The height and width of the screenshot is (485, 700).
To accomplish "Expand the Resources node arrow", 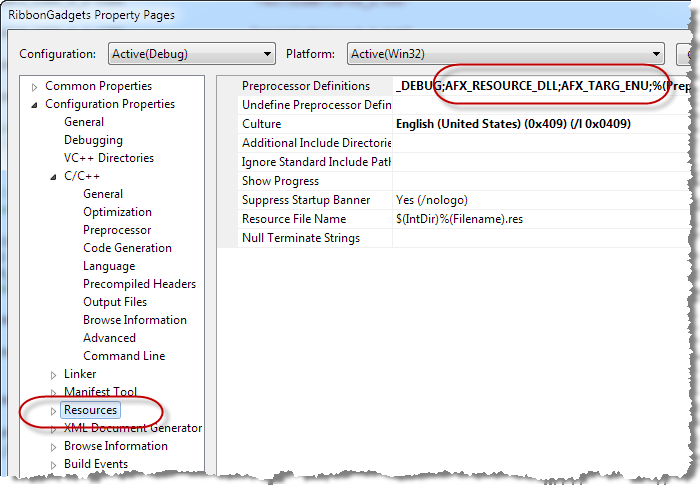I will [x=54, y=411].
